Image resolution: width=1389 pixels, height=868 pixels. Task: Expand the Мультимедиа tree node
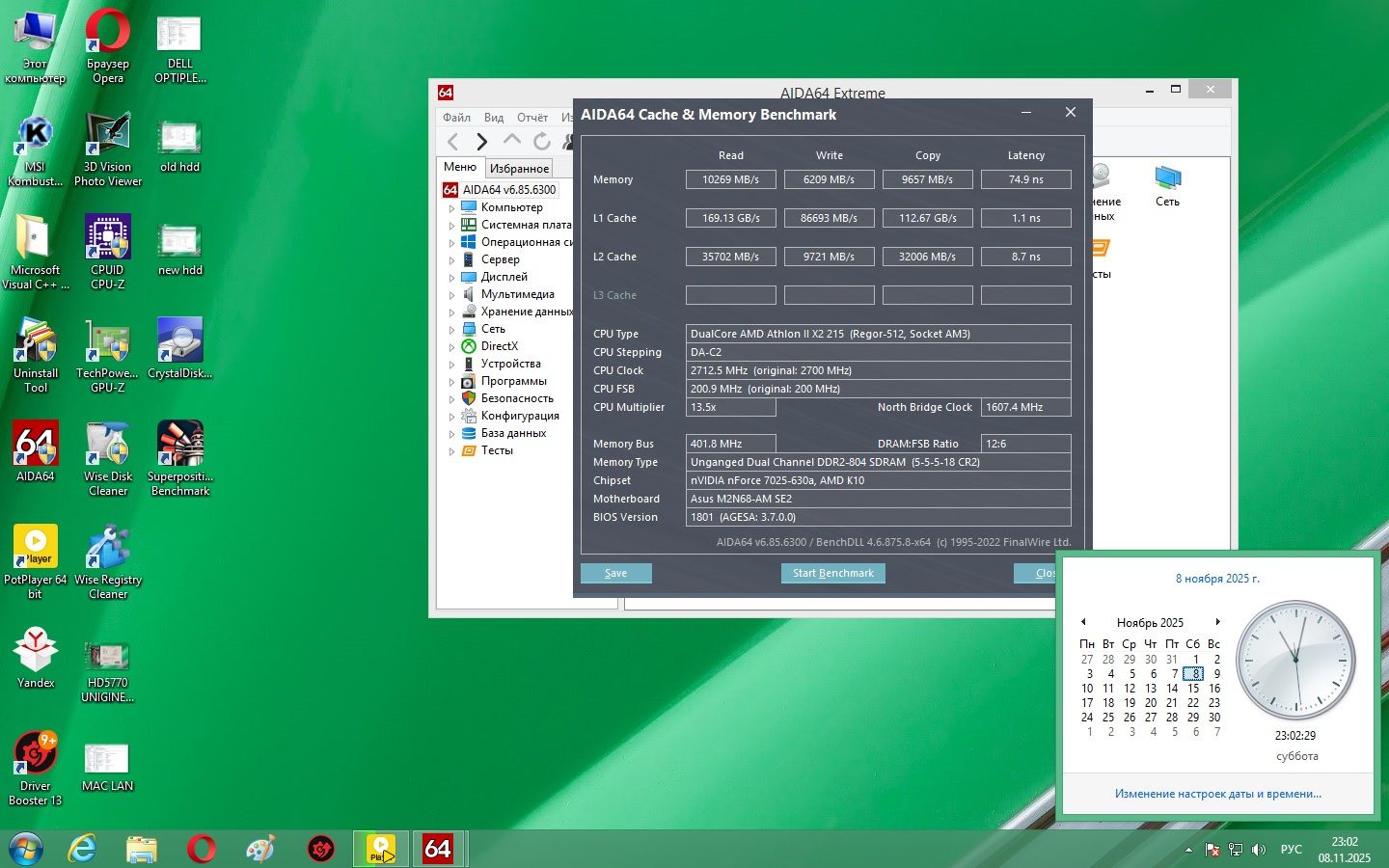click(451, 294)
